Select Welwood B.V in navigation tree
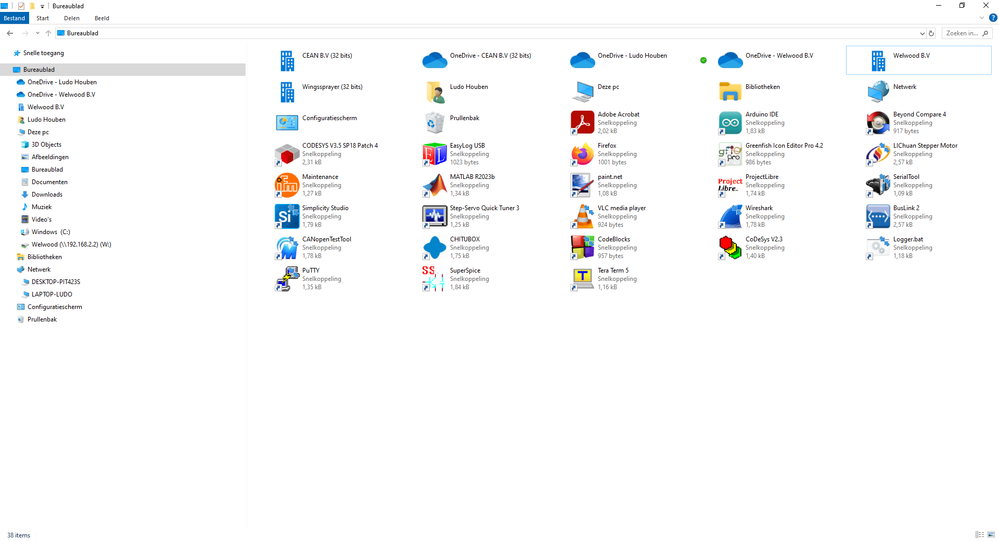This screenshot has height=541, width=999. coord(45,107)
